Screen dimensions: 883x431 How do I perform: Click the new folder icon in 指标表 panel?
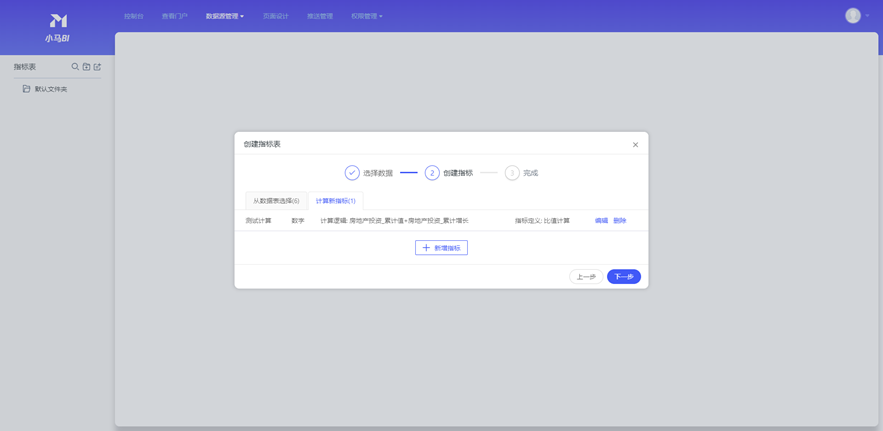point(86,67)
